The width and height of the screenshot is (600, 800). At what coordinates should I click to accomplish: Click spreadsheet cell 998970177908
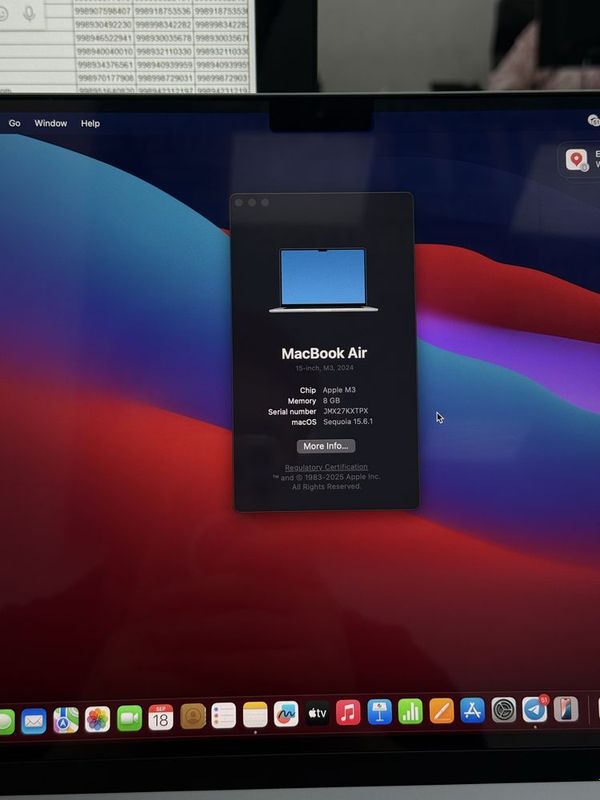(106, 78)
